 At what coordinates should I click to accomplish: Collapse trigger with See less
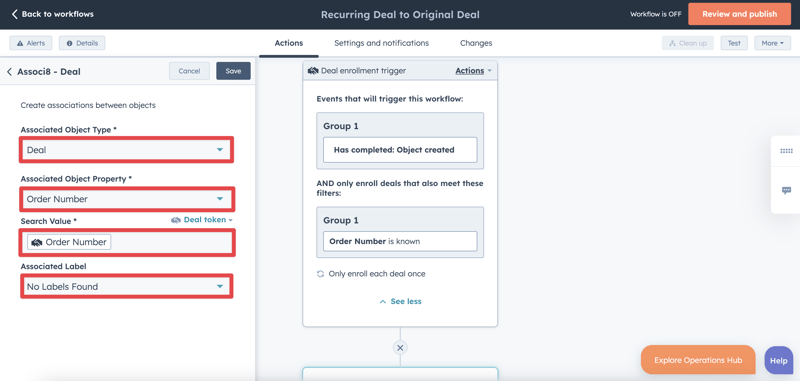(x=400, y=301)
